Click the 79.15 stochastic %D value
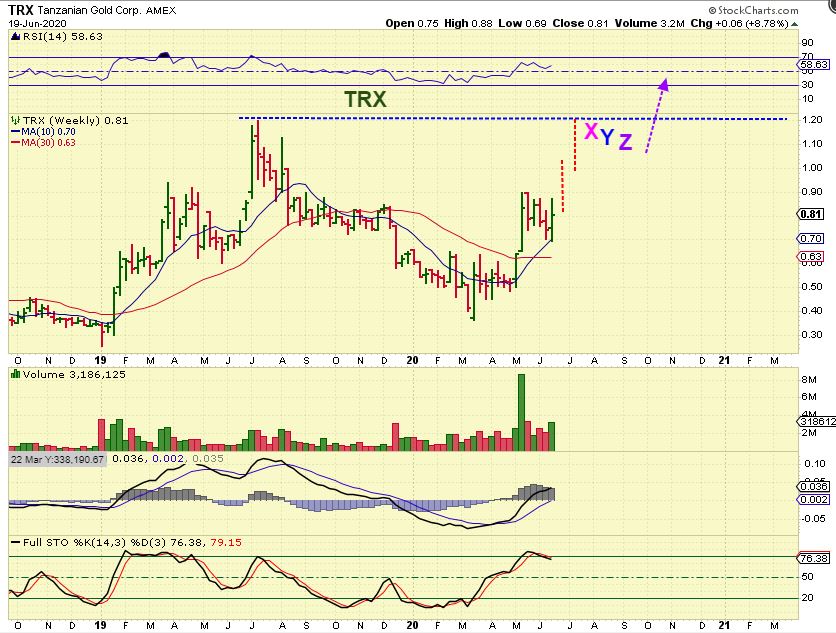836x633 pixels. [226, 543]
